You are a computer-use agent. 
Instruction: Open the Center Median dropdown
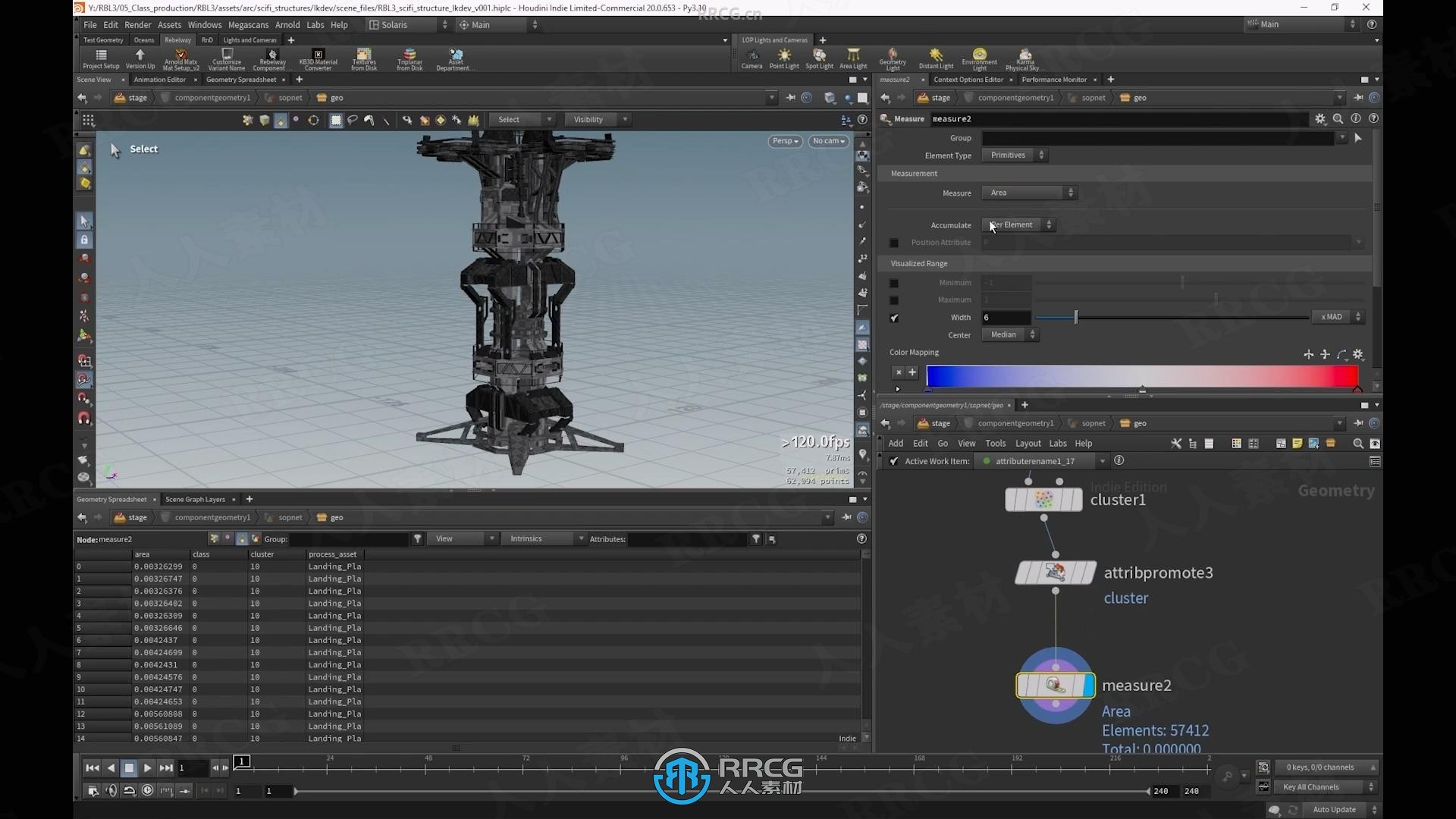coord(1010,334)
